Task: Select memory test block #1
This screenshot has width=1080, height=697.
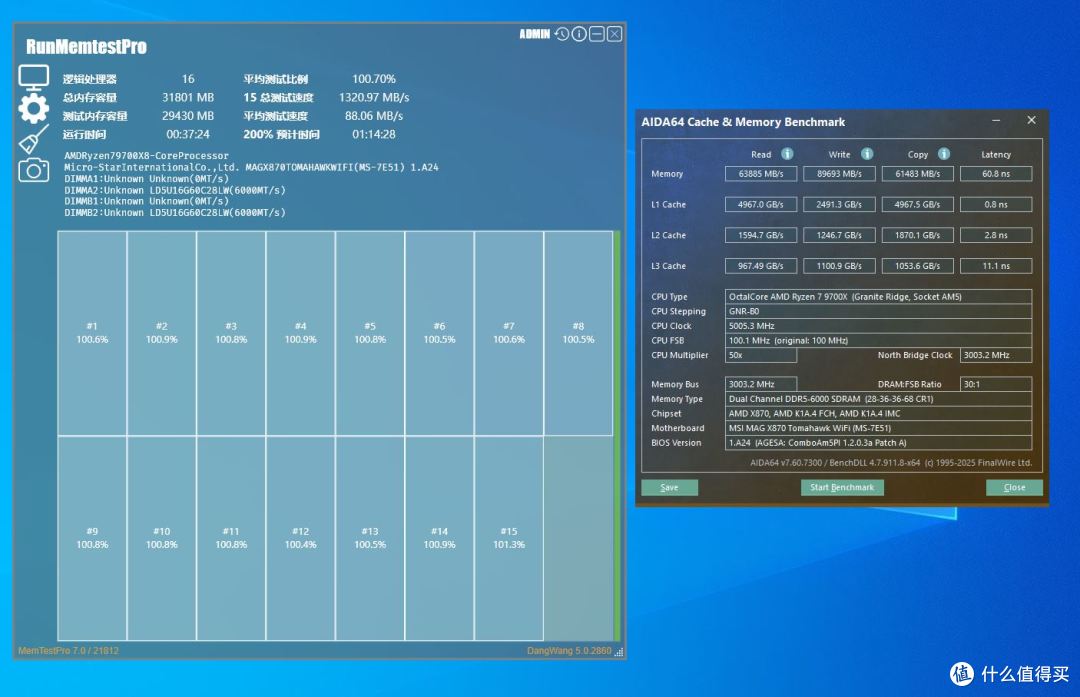Action: point(92,333)
